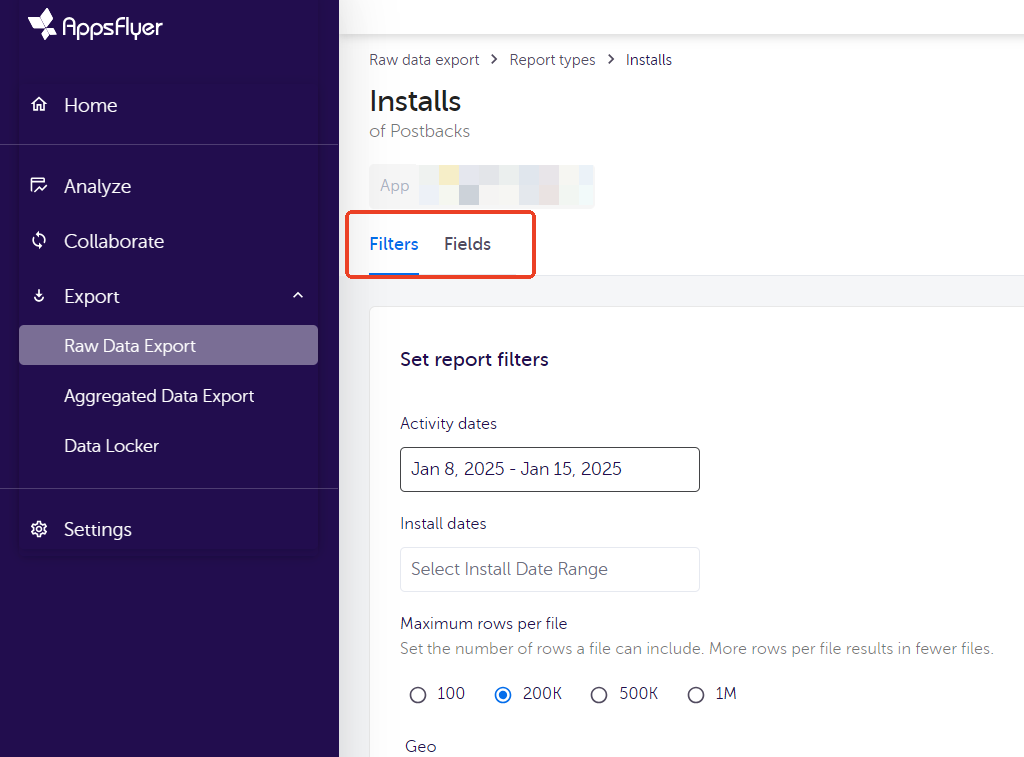
Task: Click the Geo label
Action: click(421, 747)
